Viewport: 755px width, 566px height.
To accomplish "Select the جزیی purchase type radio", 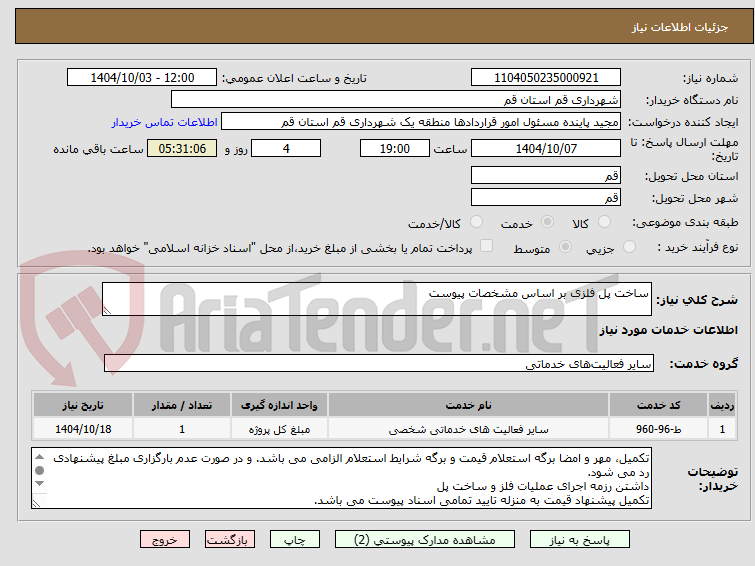I will (629, 247).
